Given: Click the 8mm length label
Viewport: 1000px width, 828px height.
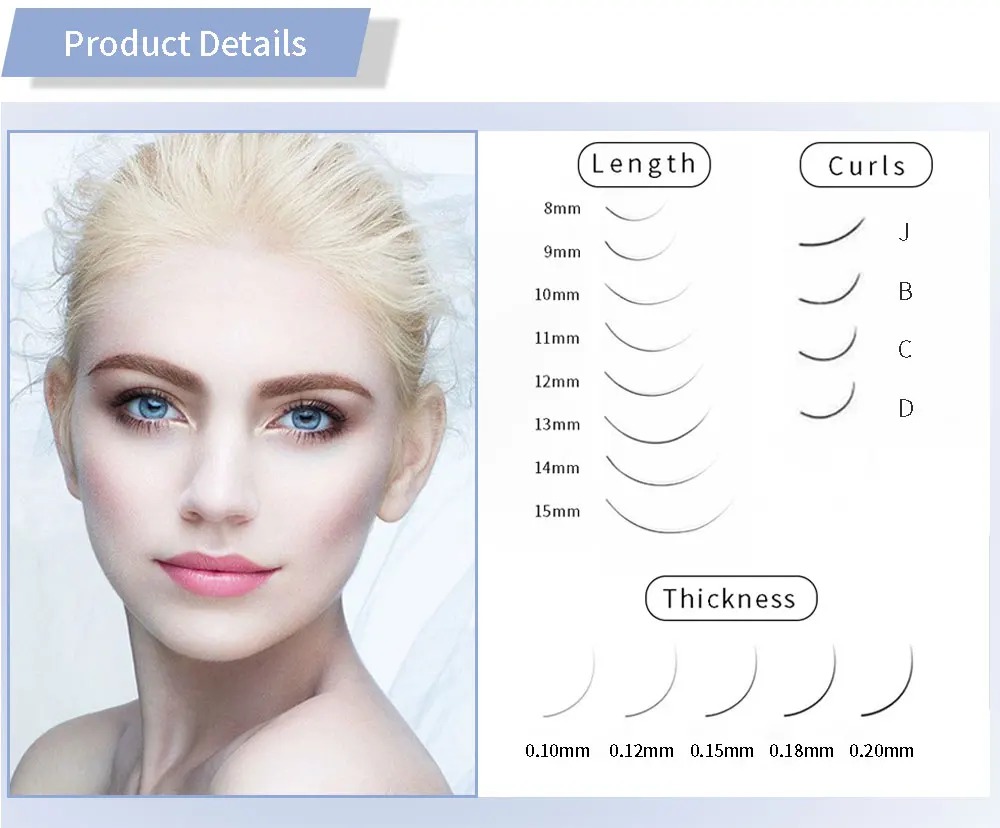Looking at the screenshot, I should (x=562, y=208).
